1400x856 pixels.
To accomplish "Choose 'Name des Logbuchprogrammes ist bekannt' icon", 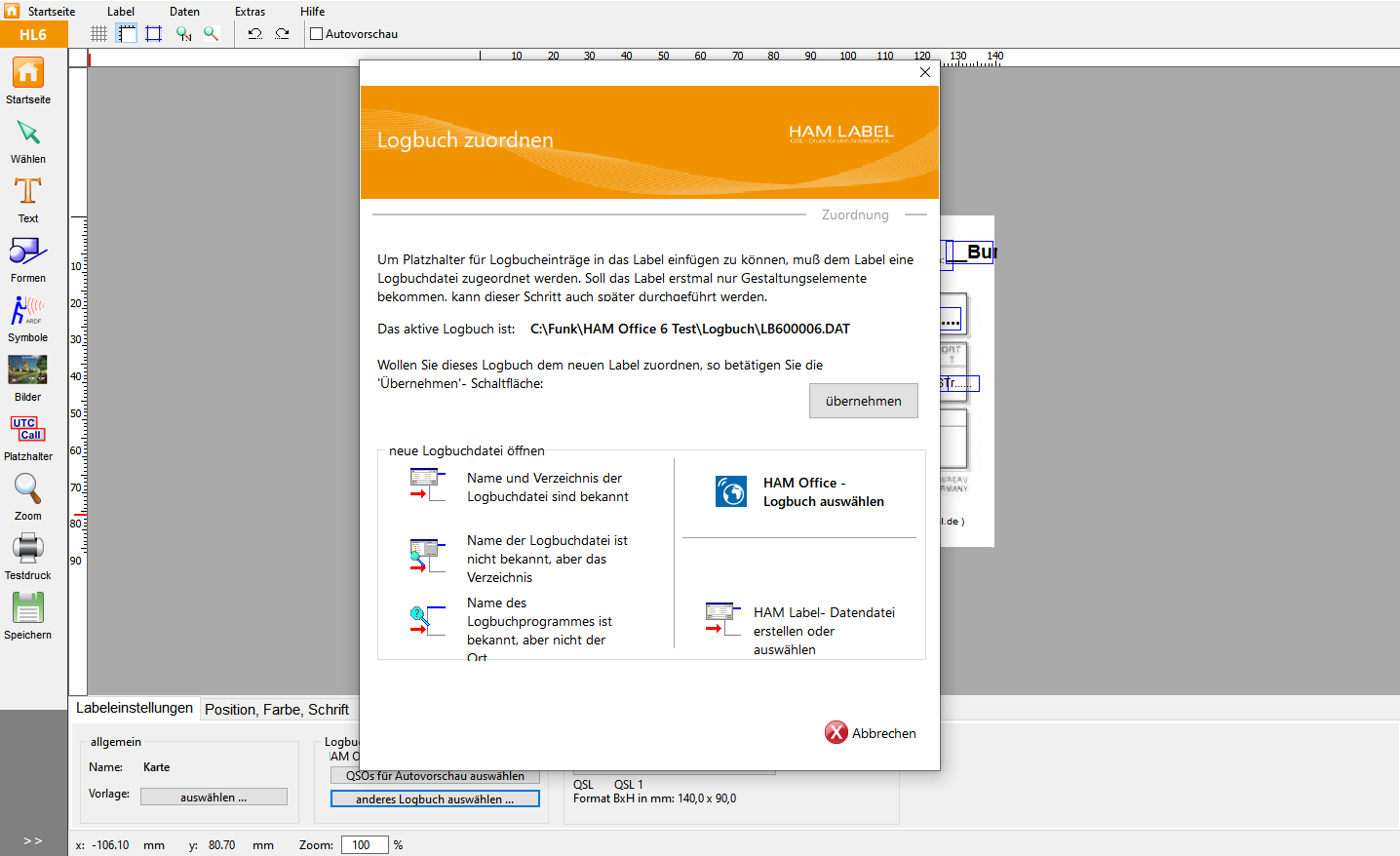I will coord(427,620).
